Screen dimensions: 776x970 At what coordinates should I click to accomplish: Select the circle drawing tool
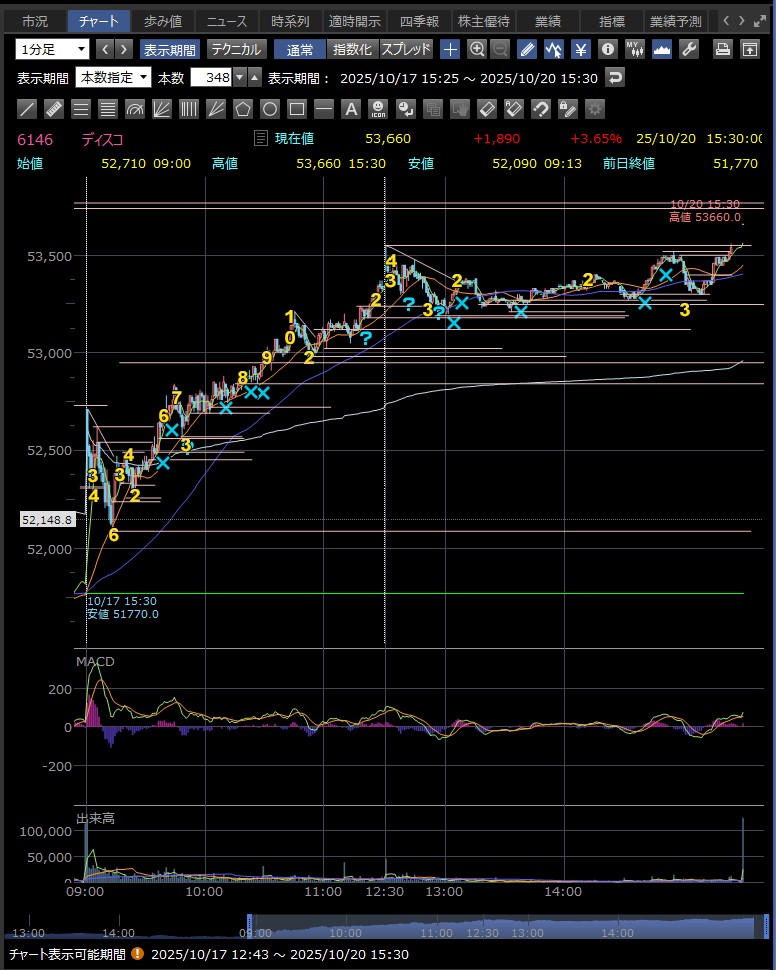pos(270,108)
